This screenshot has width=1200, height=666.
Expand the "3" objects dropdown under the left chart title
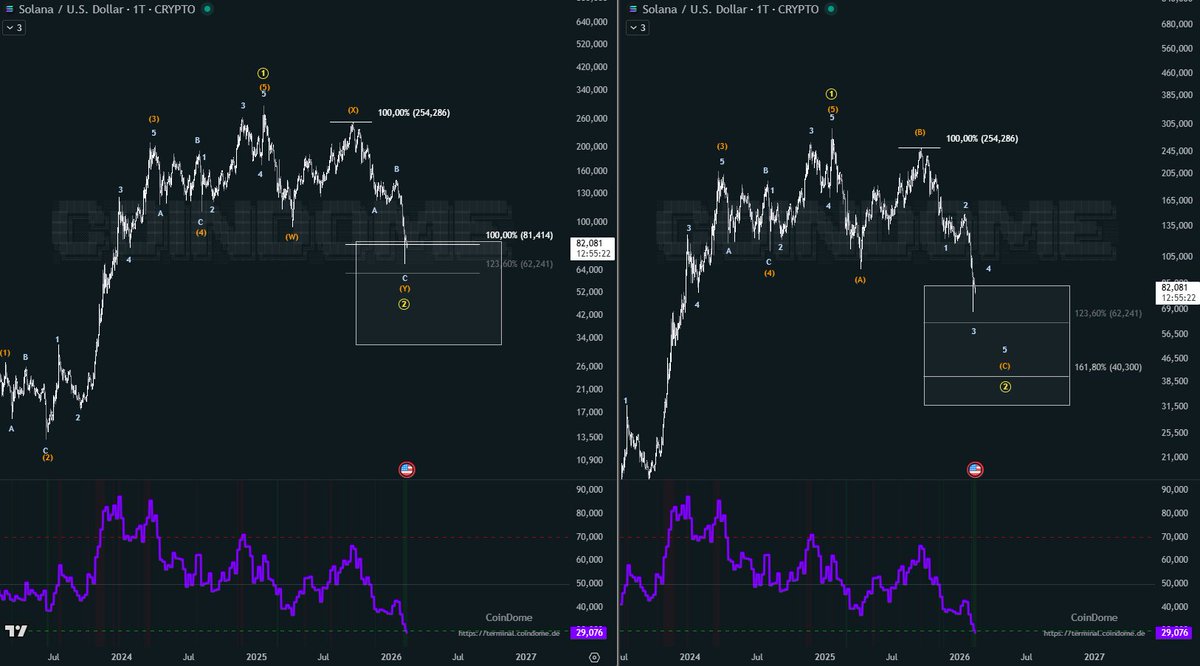15,27
